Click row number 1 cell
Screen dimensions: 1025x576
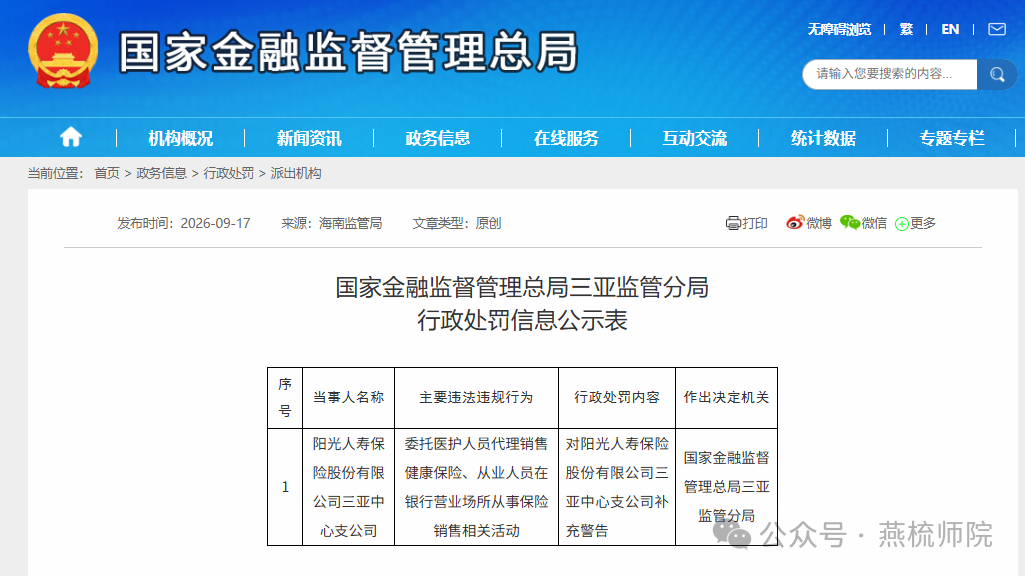tap(285, 487)
